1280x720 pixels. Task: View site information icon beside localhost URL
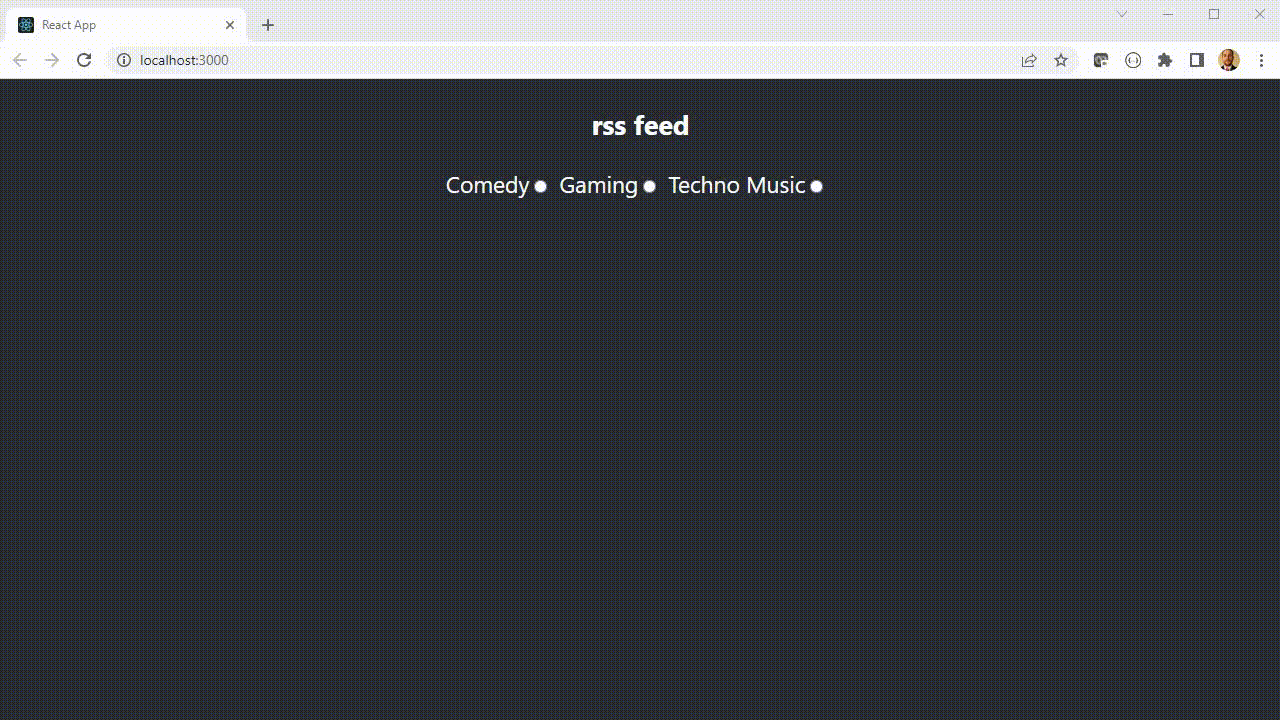(x=124, y=60)
